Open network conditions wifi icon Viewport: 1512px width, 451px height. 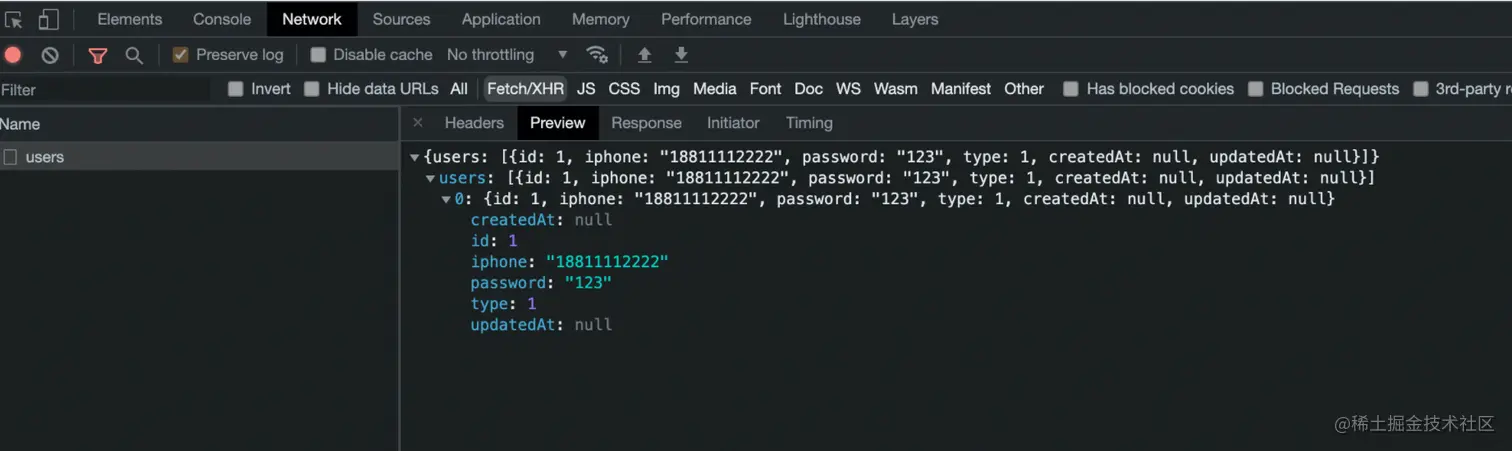(597, 55)
